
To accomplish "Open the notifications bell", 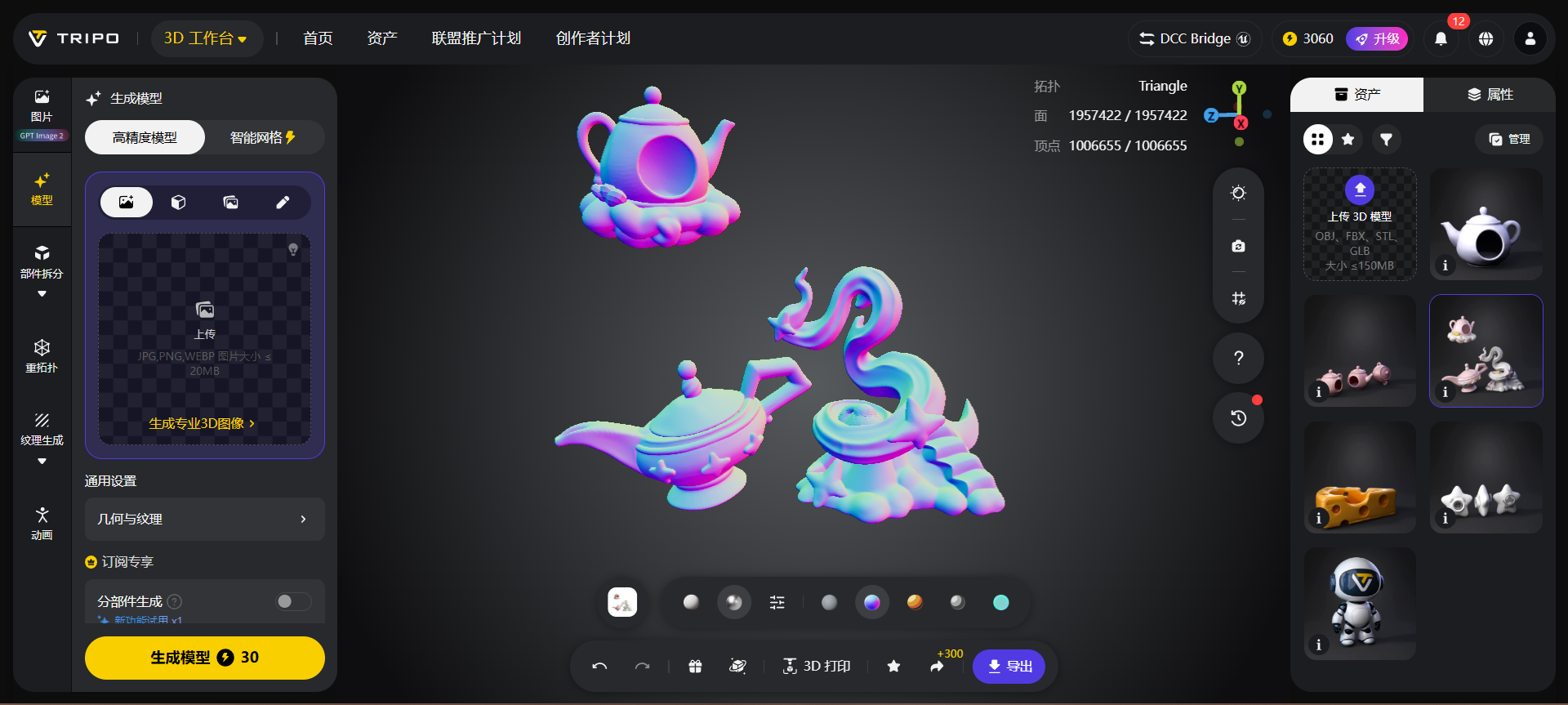I will (x=1441, y=38).
